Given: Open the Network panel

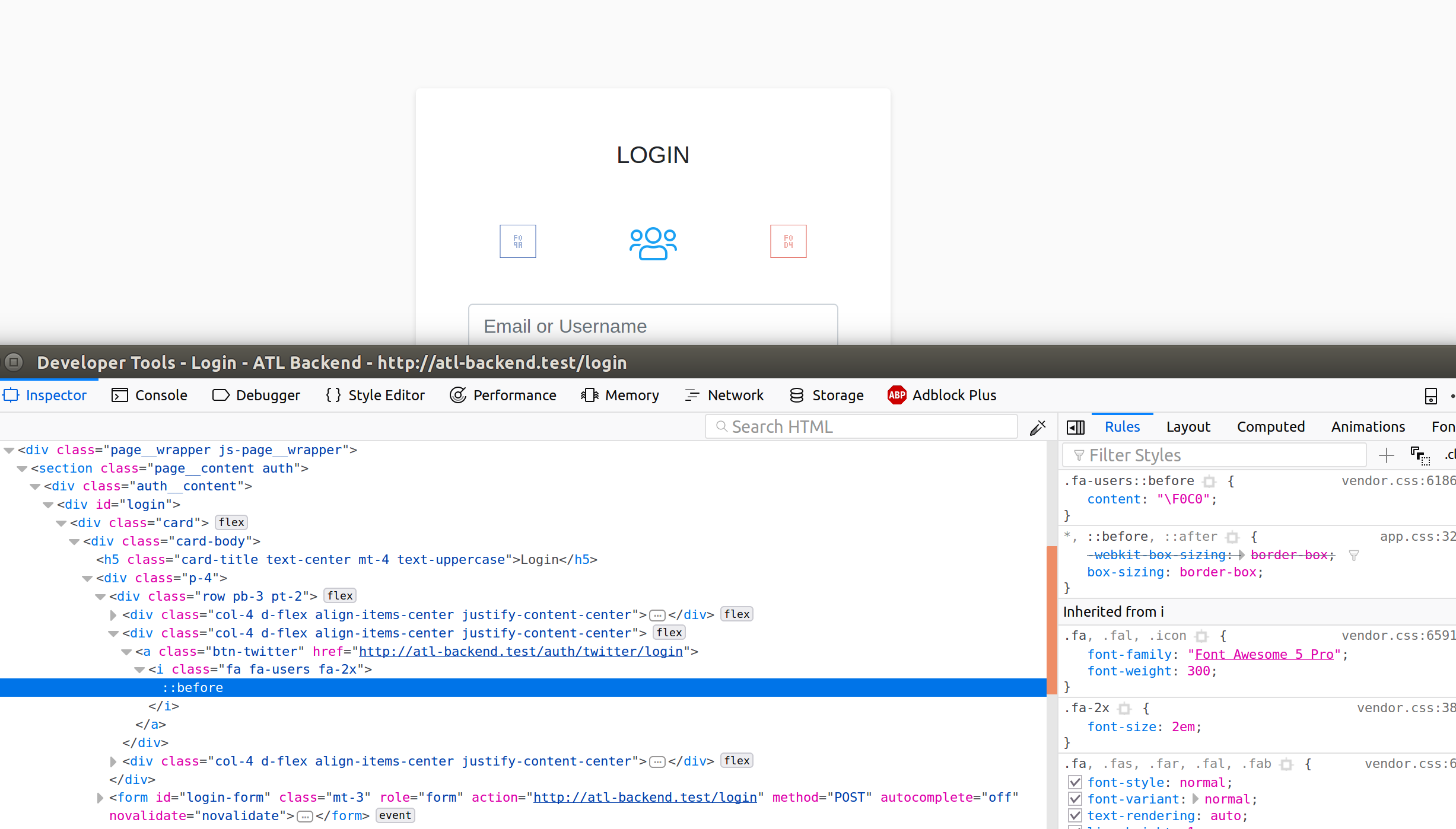Looking at the screenshot, I should [x=724, y=395].
